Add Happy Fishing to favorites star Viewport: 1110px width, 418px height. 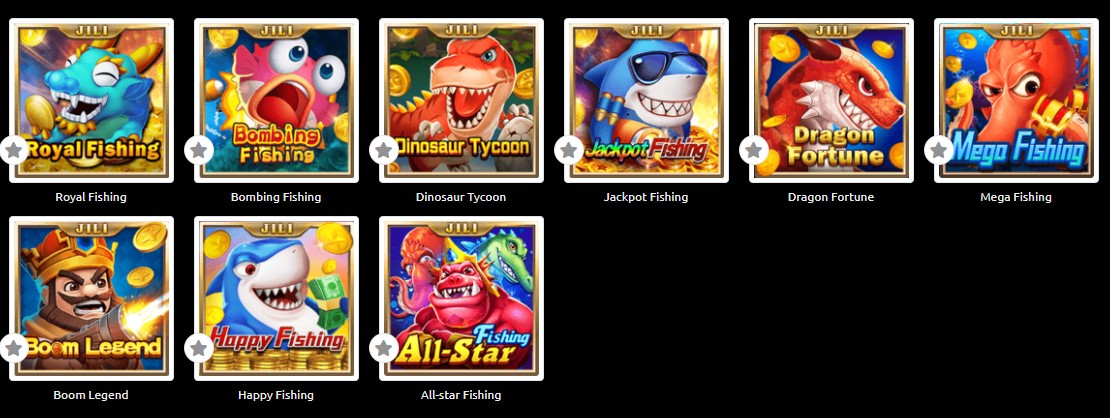[199, 348]
